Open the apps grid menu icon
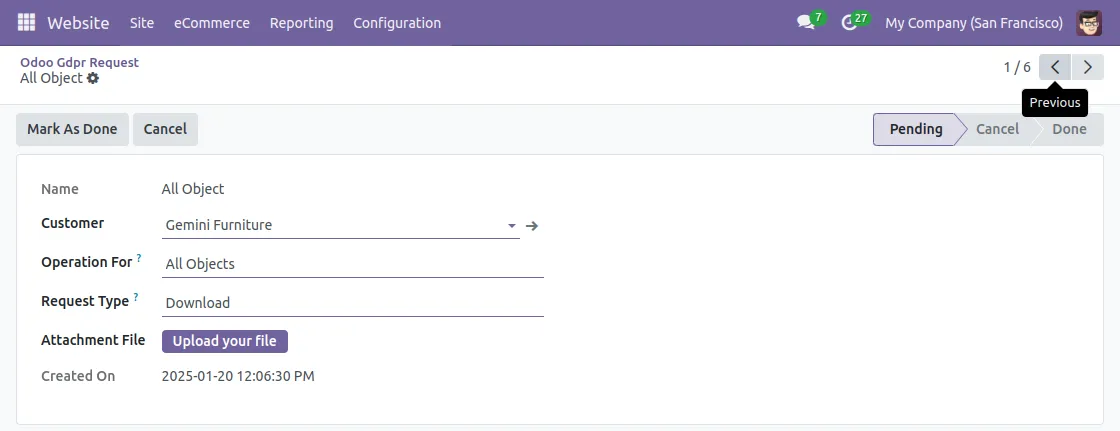The width and height of the screenshot is (1120, 431). coord(26,22)
